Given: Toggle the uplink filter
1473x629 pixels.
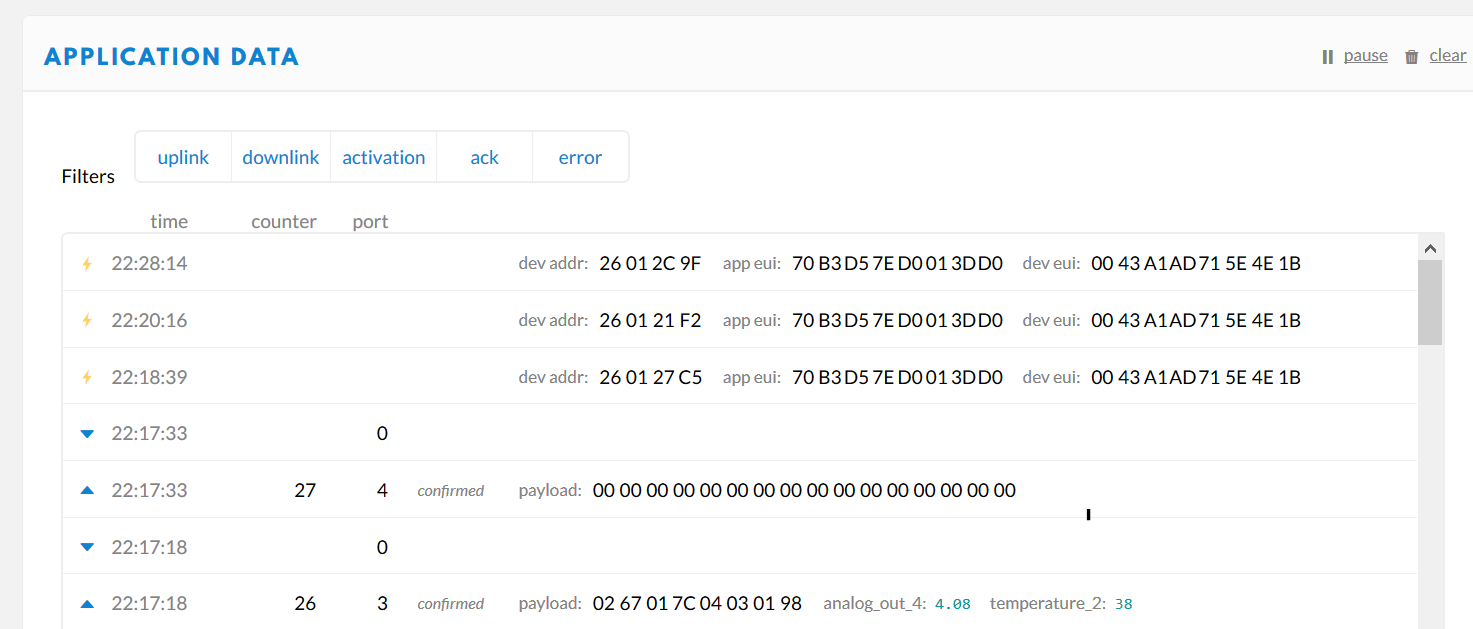Looking at the screenshot, I should [x=183, y=157].
